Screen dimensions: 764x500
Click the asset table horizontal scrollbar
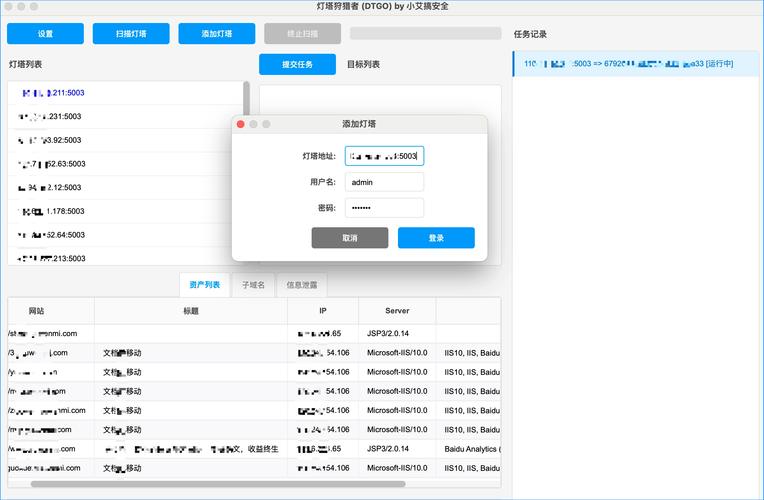point(218,484)
